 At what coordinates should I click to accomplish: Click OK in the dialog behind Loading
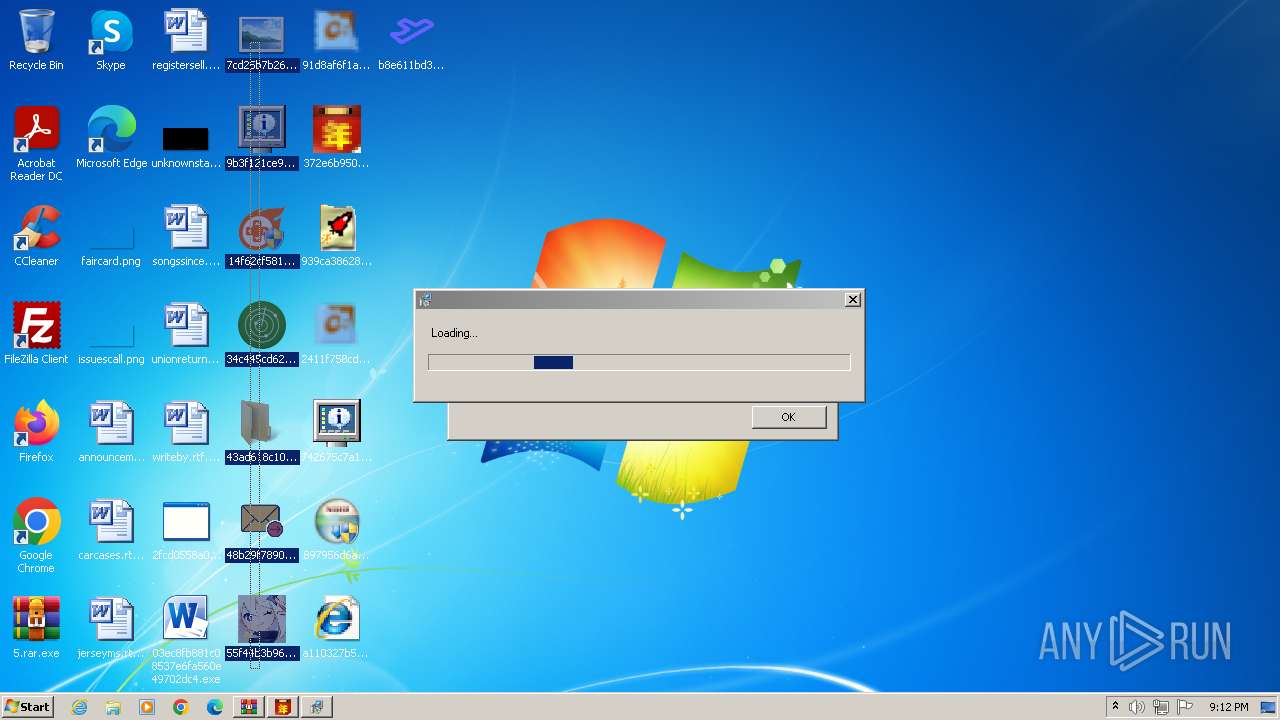(x=789, y=417)
